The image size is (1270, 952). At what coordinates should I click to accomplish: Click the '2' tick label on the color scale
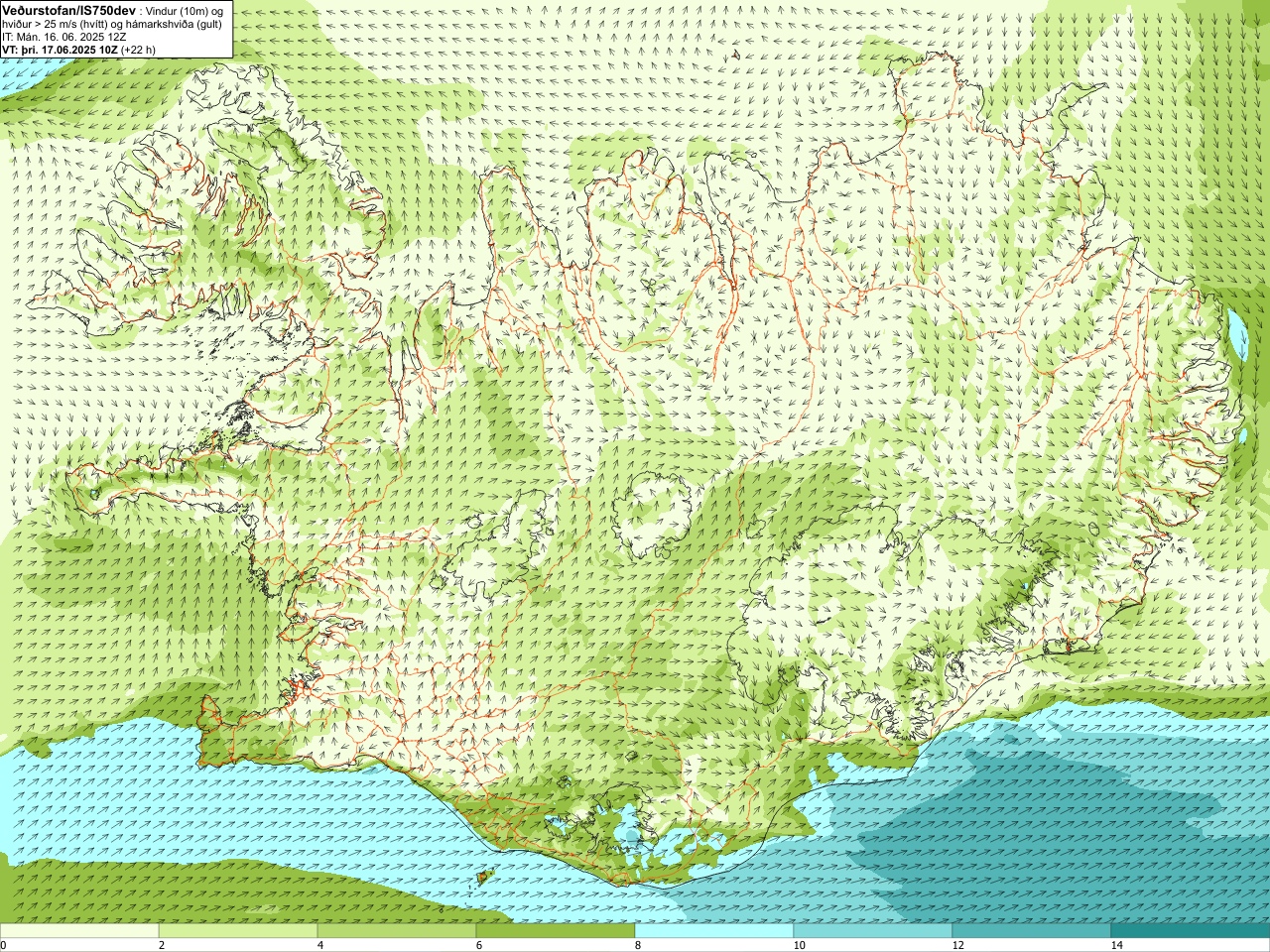coord(162,945)
